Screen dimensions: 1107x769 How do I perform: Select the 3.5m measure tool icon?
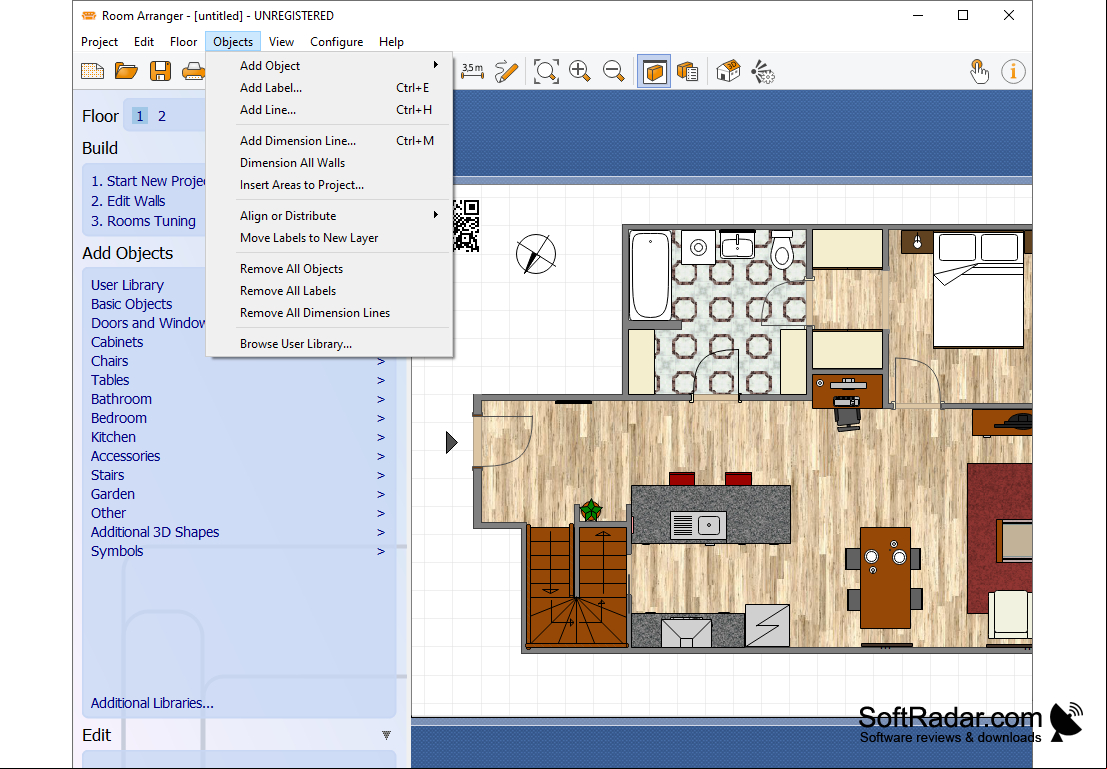472,71
